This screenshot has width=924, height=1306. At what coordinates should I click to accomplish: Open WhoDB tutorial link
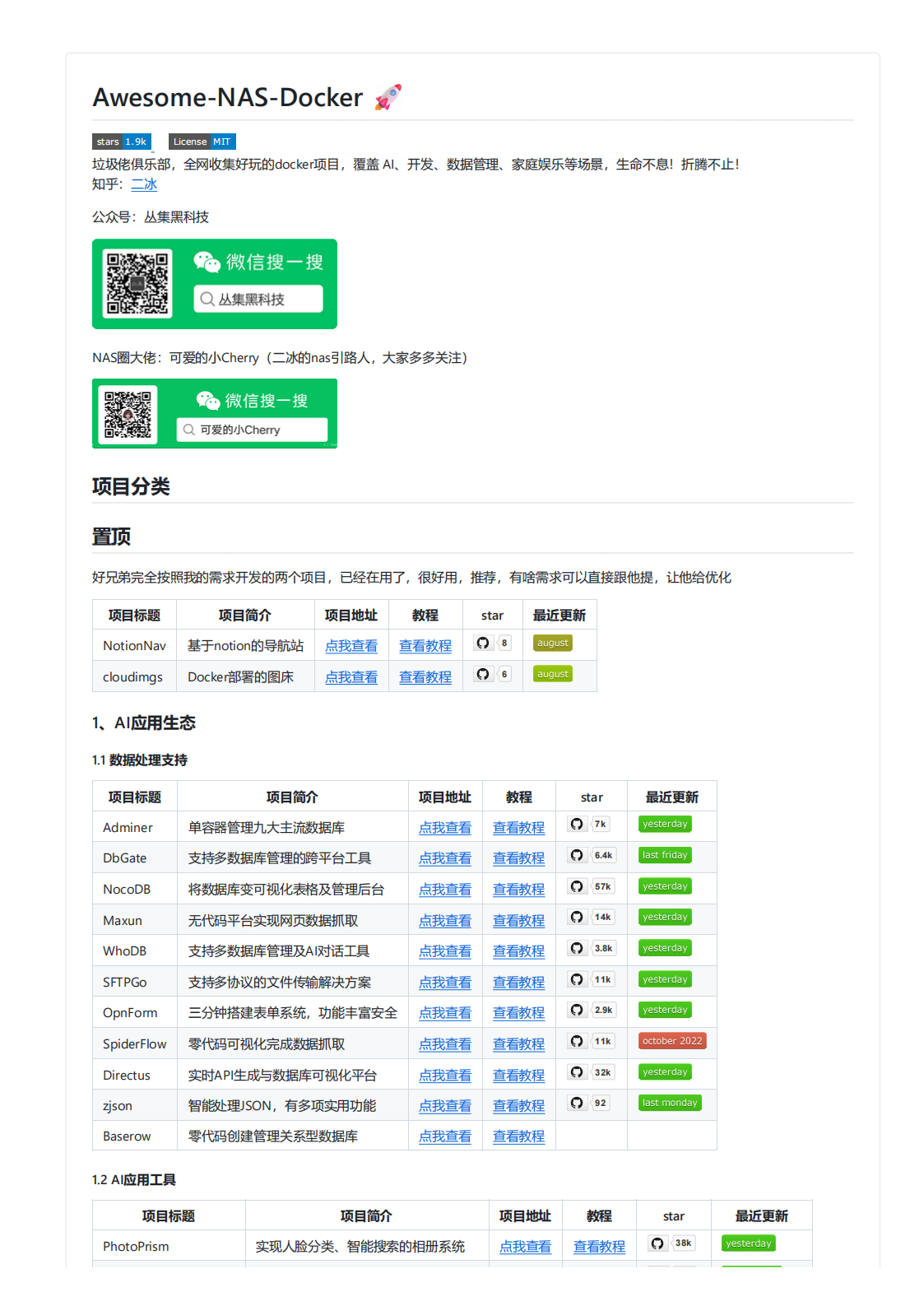tap(519, 951)
